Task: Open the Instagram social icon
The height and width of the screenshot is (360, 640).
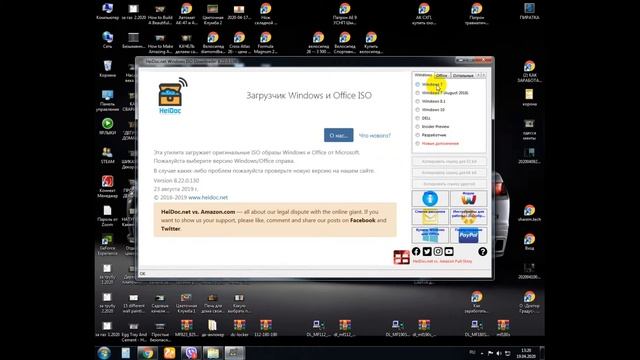Action: [438, 251]
